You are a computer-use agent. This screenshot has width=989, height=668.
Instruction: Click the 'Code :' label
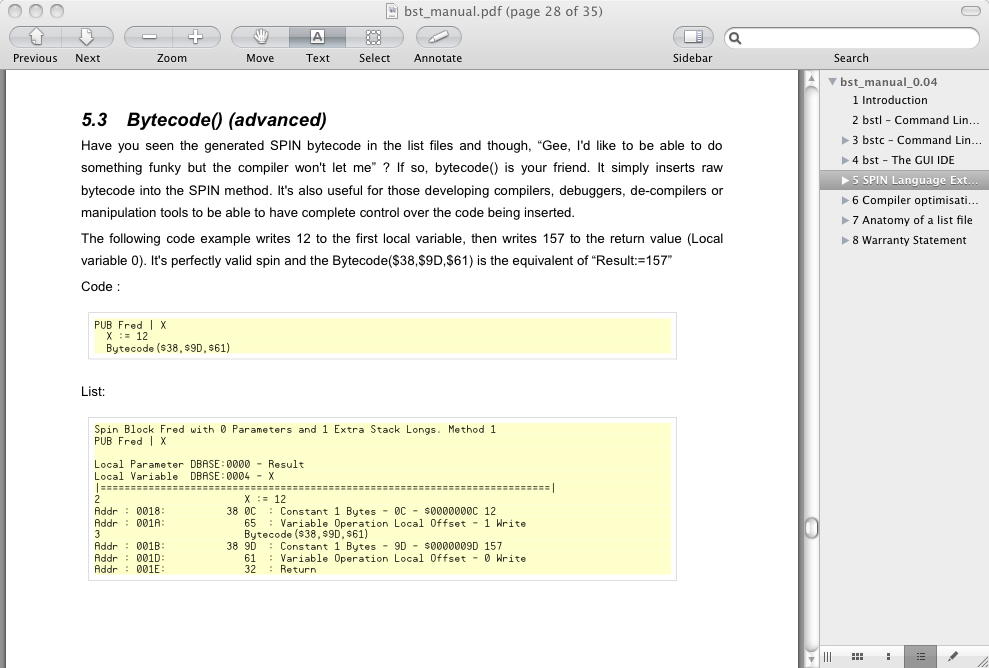click(x=100, y=286)
